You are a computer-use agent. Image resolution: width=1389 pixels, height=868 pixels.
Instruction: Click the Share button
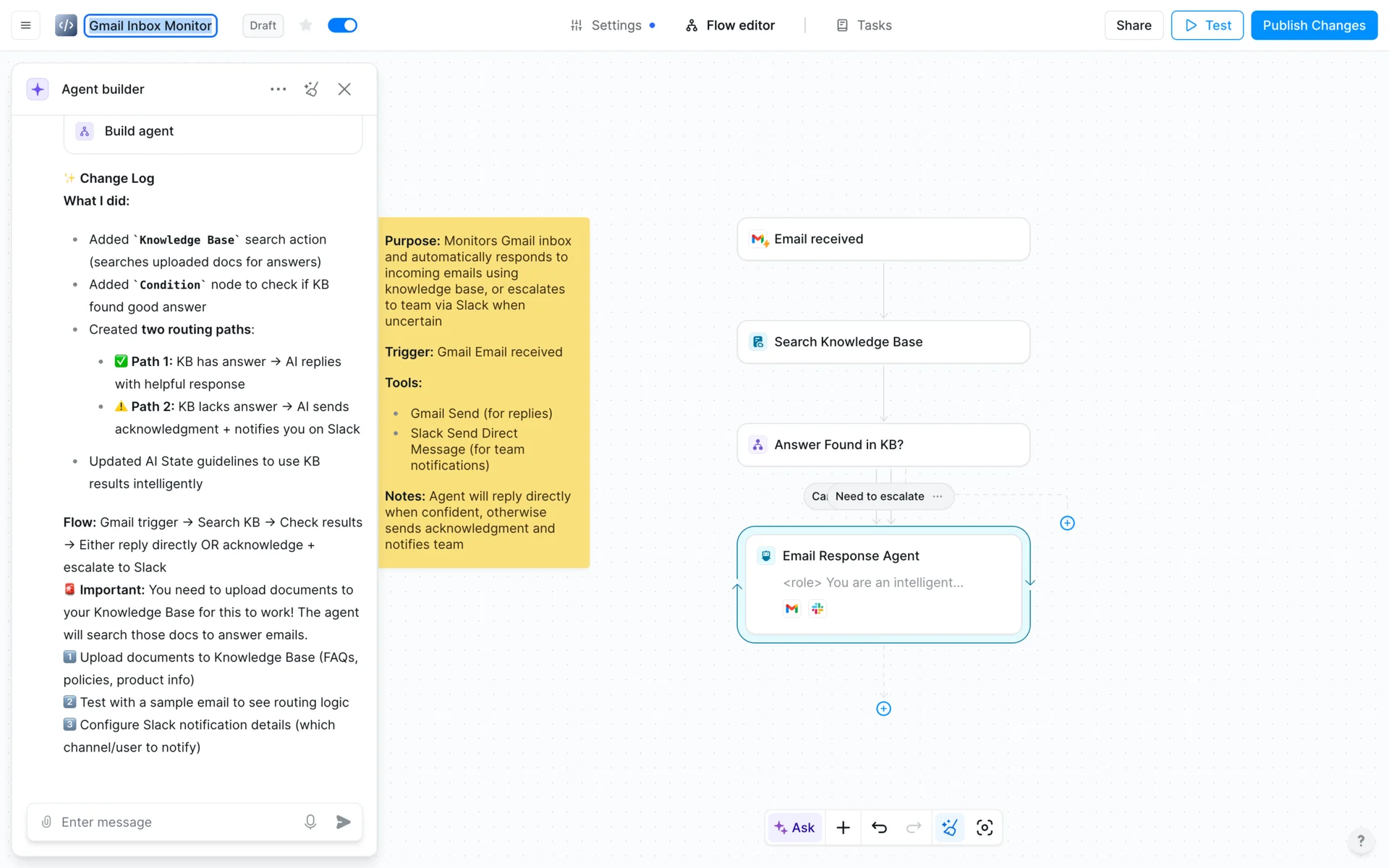(x=1133, y=25)
